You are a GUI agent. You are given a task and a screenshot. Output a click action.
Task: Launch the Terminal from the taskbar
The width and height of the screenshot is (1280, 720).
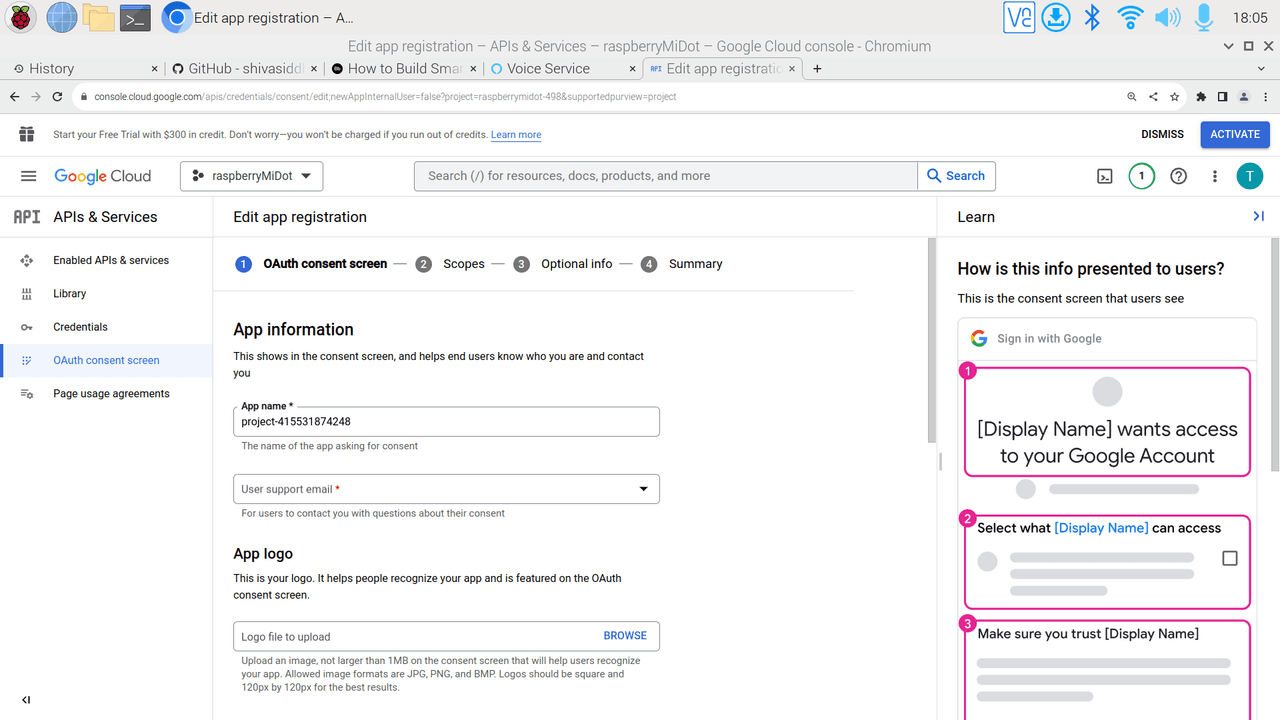pos(135,17)
